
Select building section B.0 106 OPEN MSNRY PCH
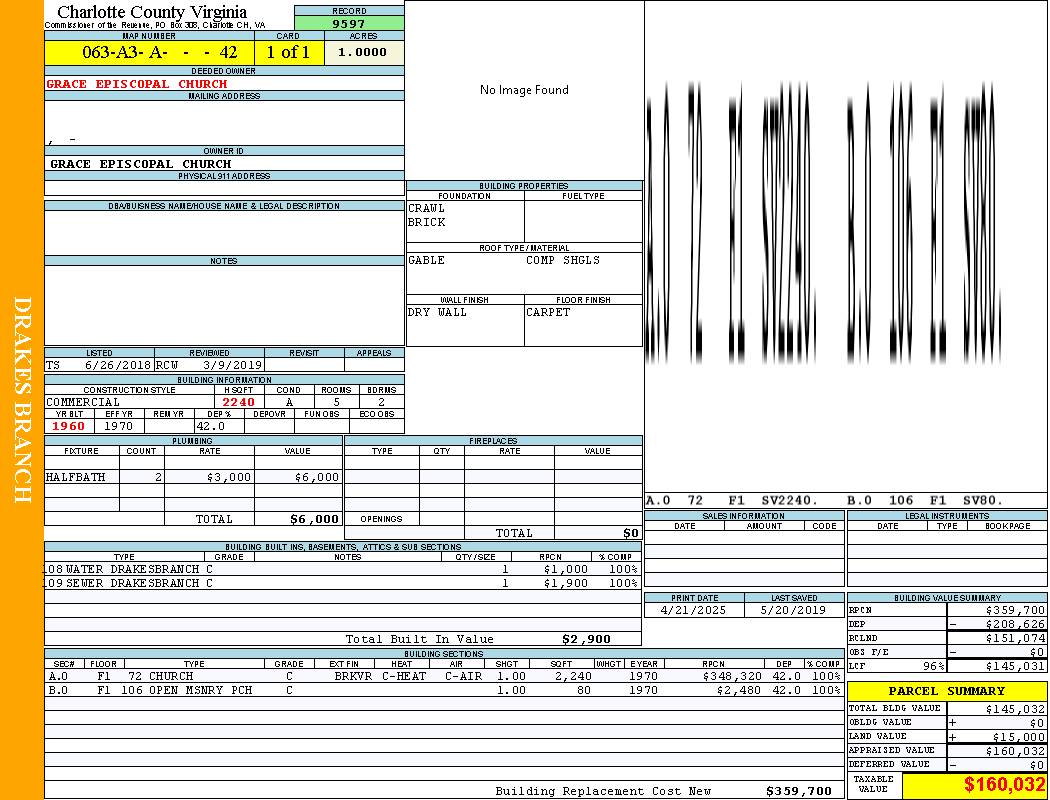pos(444,690)
